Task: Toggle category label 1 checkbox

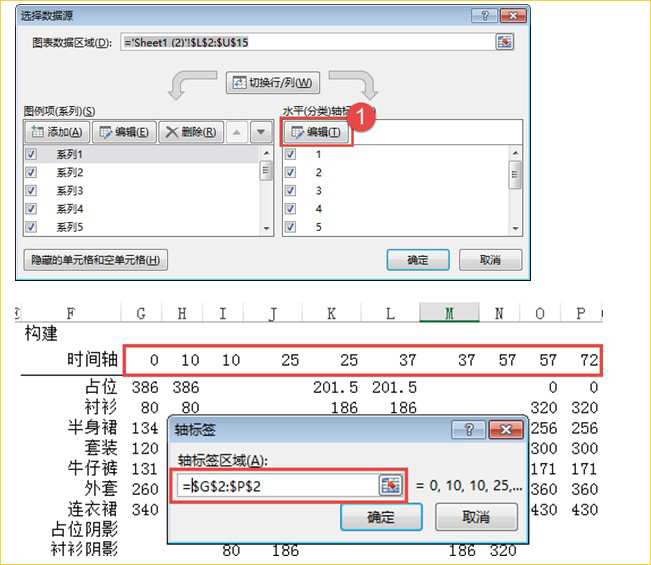Action: tap(290, 154)
